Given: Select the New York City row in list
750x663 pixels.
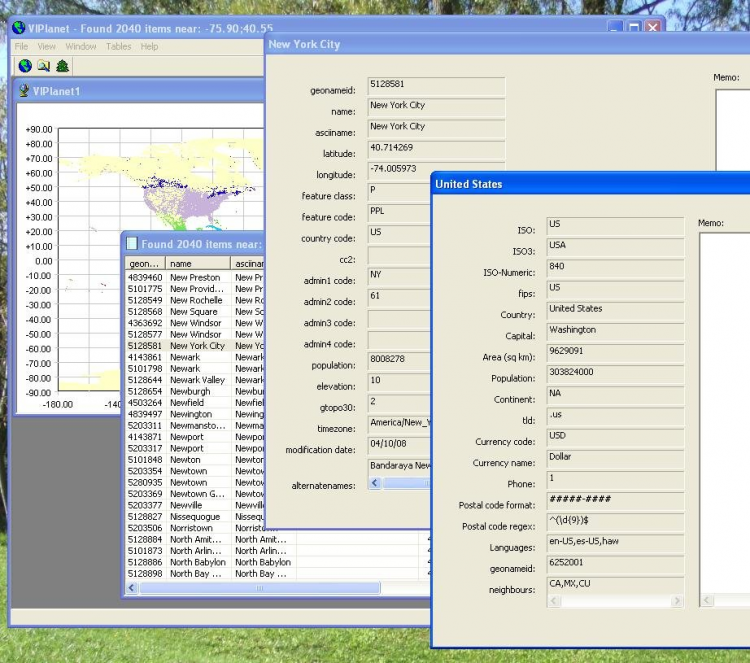Looking at the screenshot, I should tap(197, 346).
